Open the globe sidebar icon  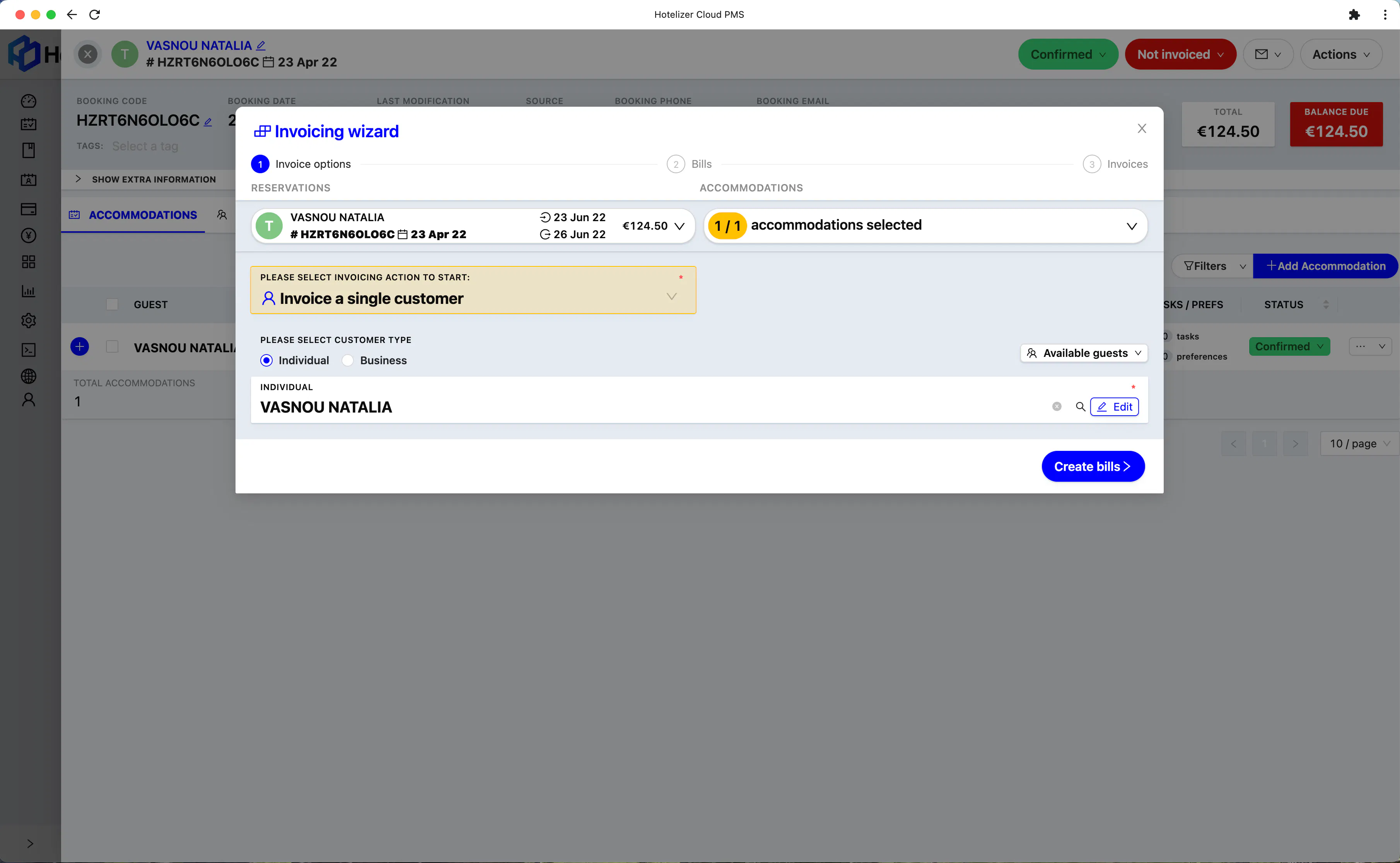(x=29, y=376)
